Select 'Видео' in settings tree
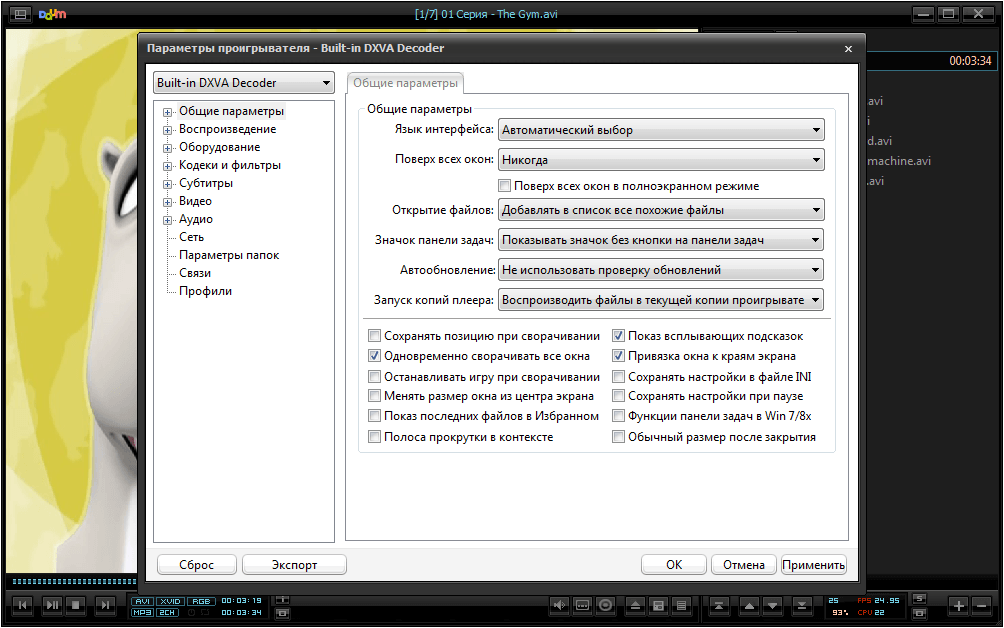 [x=195, y=201]
